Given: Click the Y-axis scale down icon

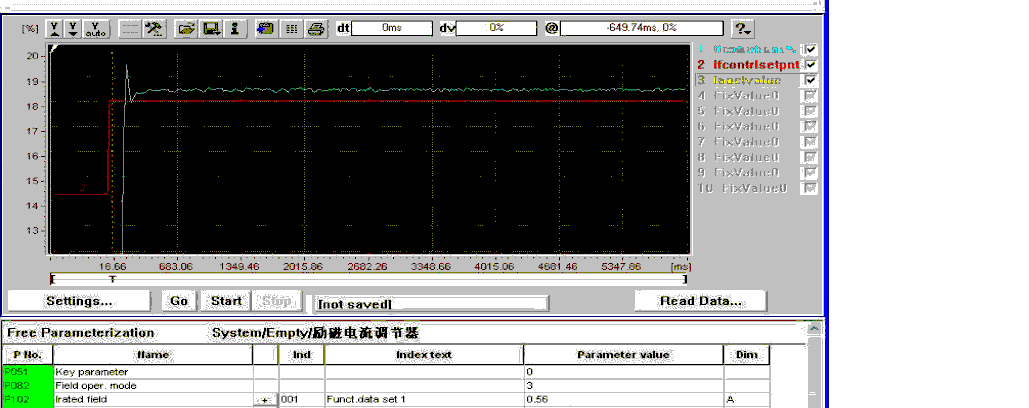Looking at the screenshot, I should [x=73, y=29].
